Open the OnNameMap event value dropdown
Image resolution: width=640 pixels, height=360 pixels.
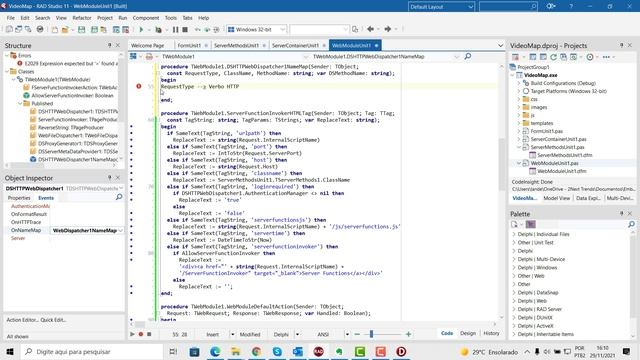[121, 231]
